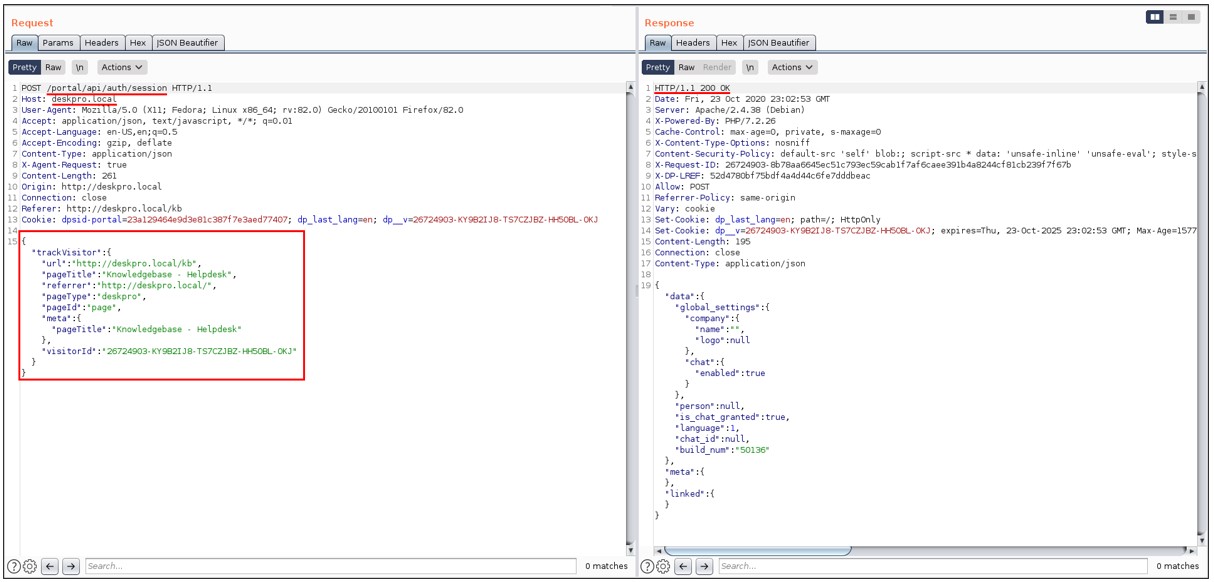Open the Response JSON Beautifier tab
Viewport: 1214px width, 582px height.
pos(780,43)
